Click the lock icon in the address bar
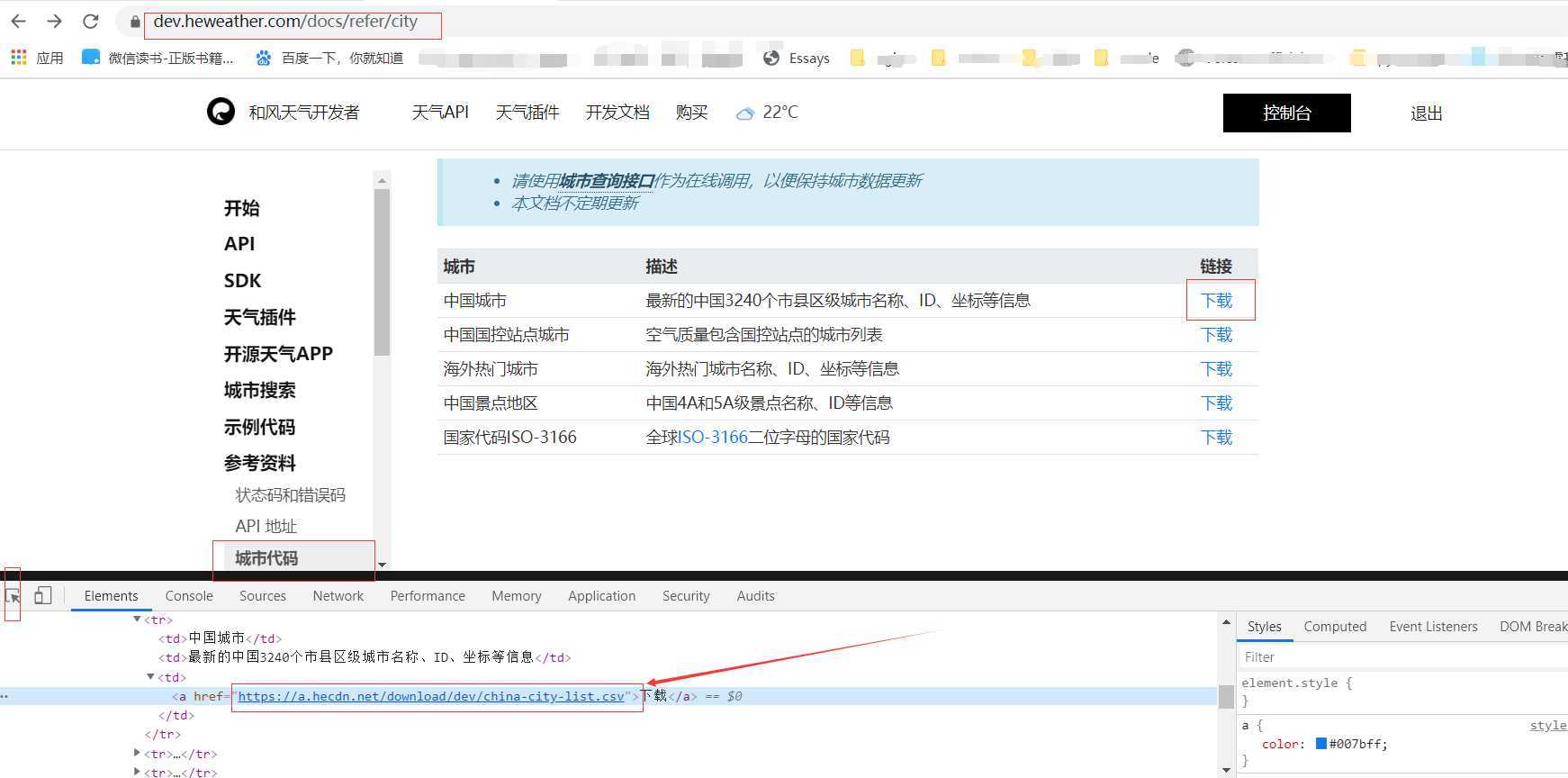1568x778 pixels. point(135,22)
